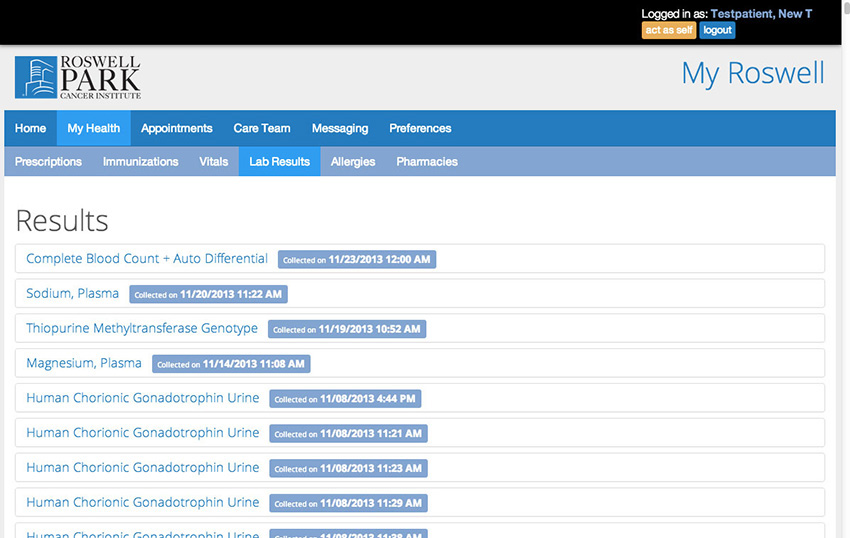This screenshot has width=850, height=538.
Task: View the Vitals sub-tab
Action: (214, 162)
